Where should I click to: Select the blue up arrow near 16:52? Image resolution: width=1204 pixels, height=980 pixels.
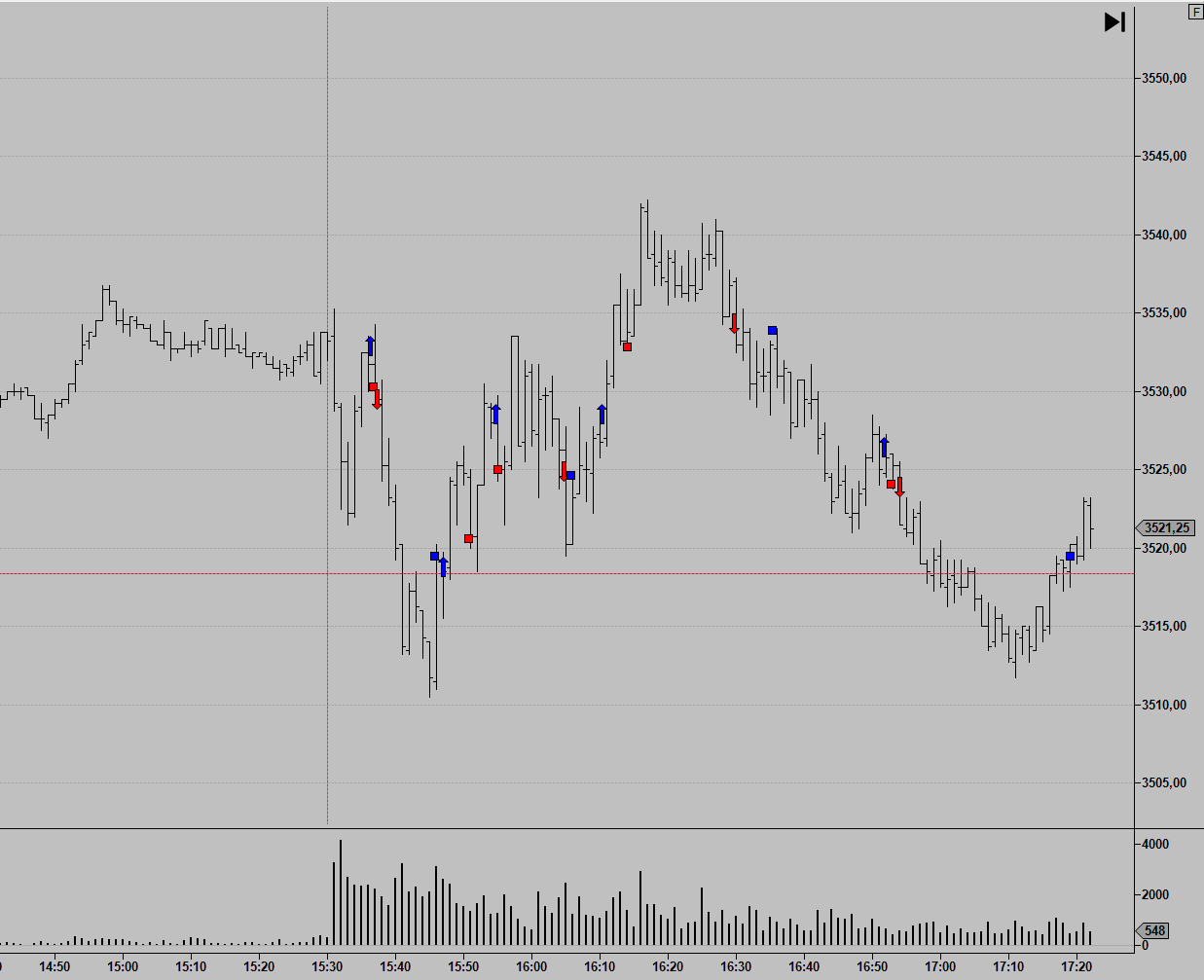tap(884, 448)
